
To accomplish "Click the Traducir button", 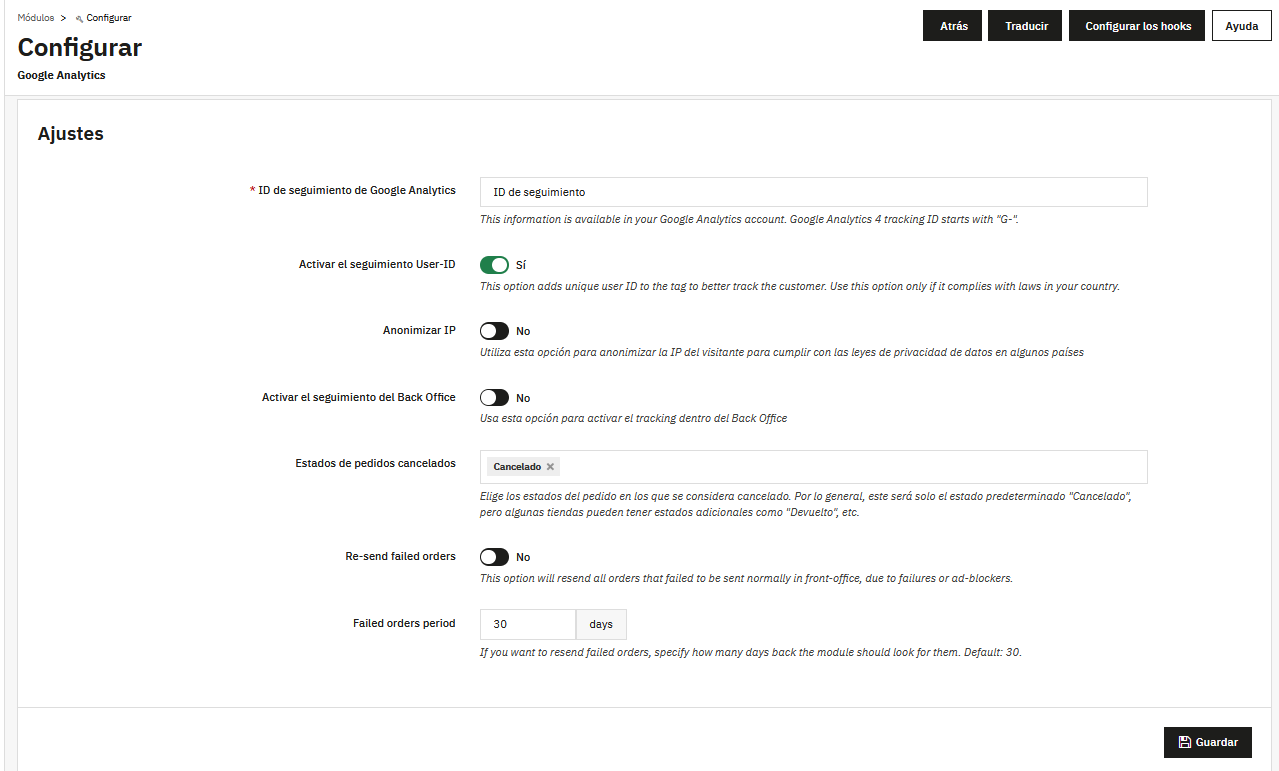I will (x=1024, y=25).
